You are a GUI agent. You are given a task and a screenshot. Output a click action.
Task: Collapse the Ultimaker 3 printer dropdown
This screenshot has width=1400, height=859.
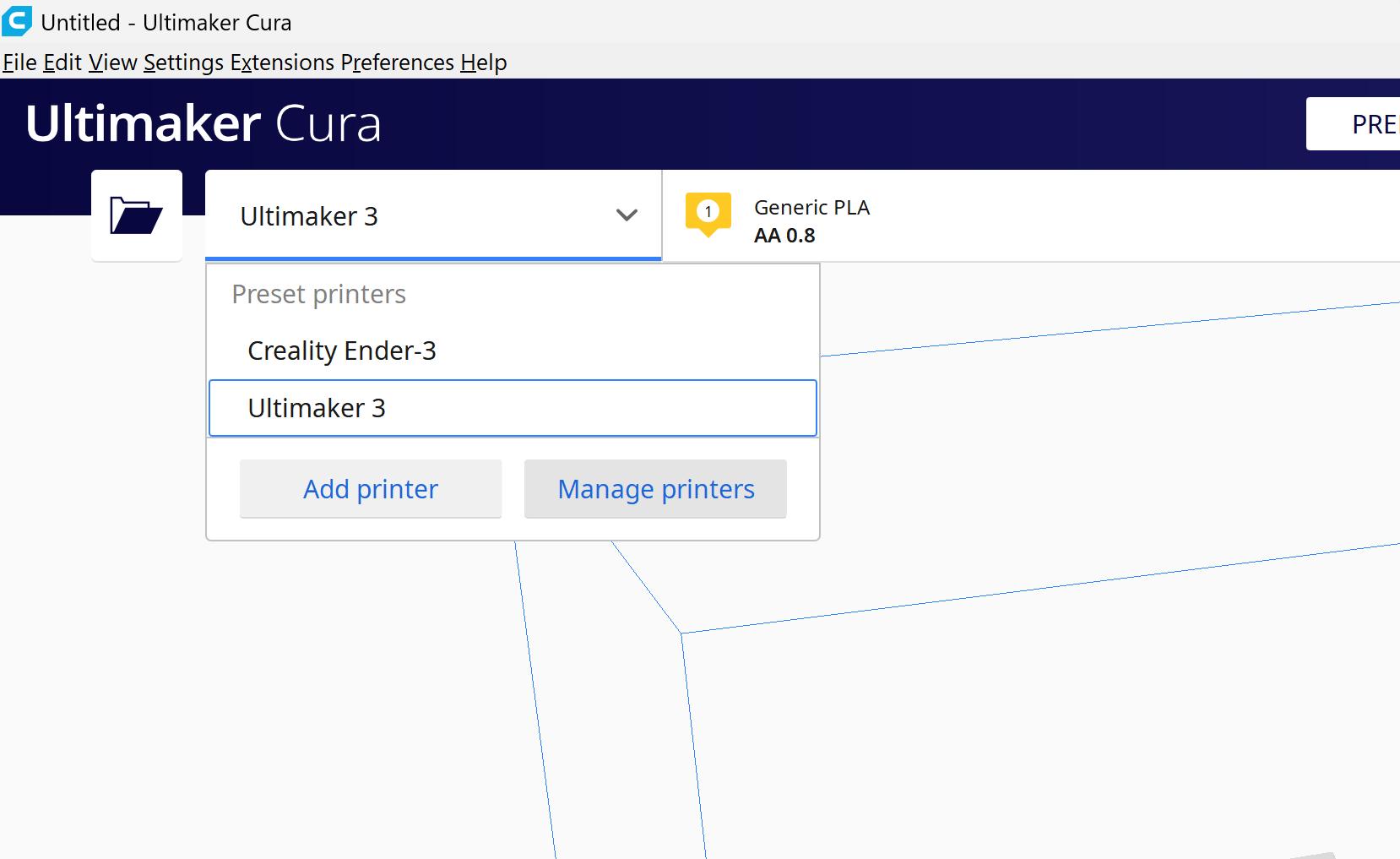(x=433, y=215)
